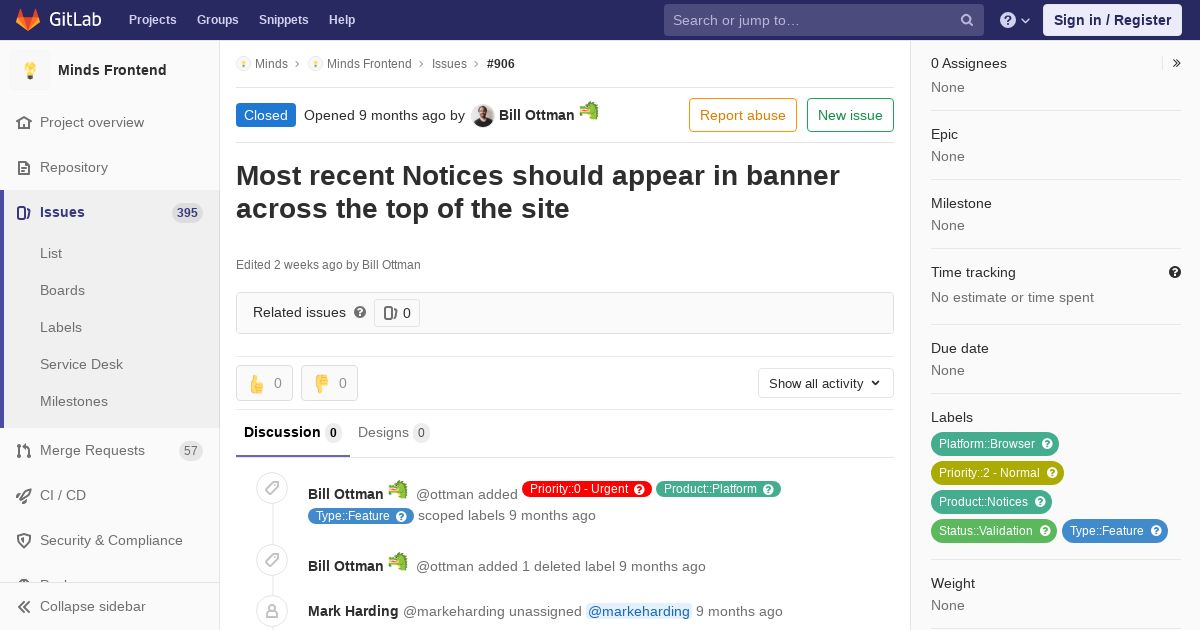This screenshot has height=630, width=1200.
Task: Click the related issues count badge
Action: coord(397,313)
